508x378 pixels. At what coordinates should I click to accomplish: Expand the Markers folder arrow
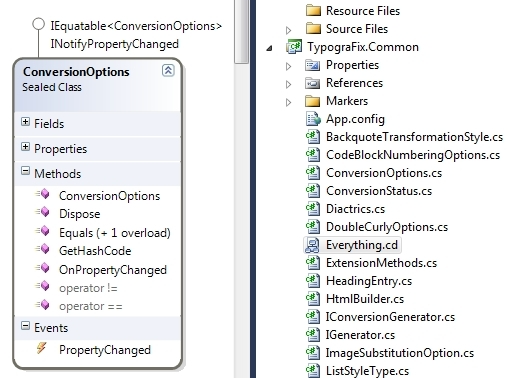click(289, 102)
